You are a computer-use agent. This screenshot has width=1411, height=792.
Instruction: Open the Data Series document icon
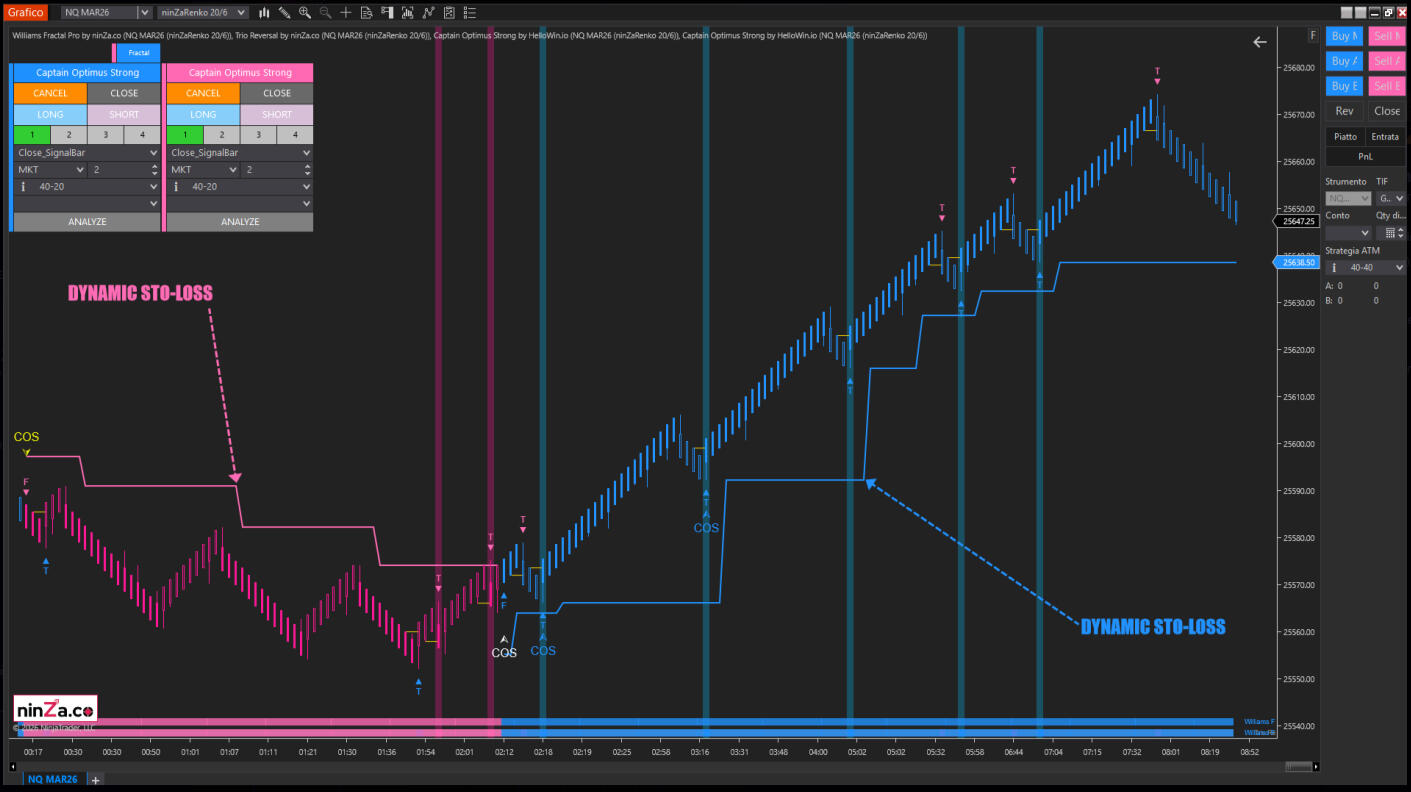pyautogui.click(x=367, y=13)
